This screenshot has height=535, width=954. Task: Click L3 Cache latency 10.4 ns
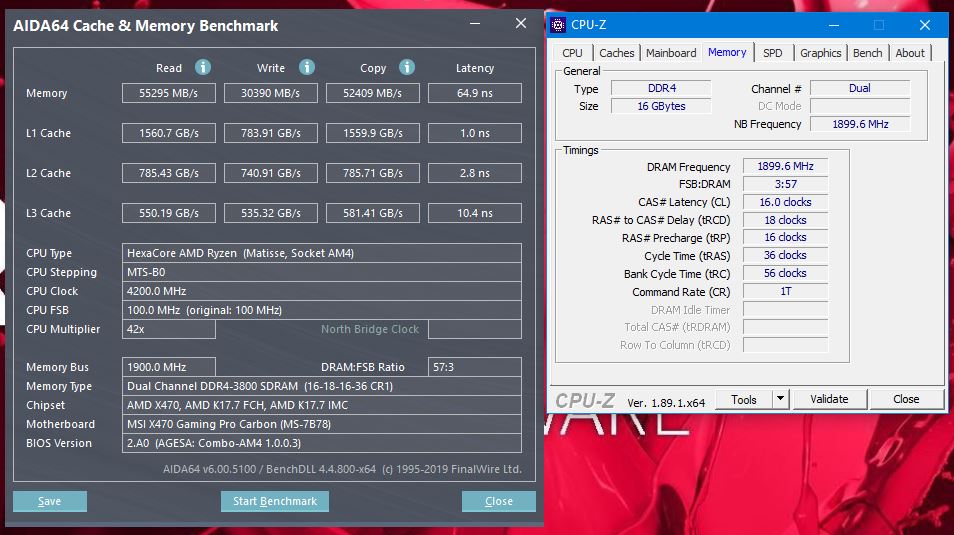pos(475,214)
